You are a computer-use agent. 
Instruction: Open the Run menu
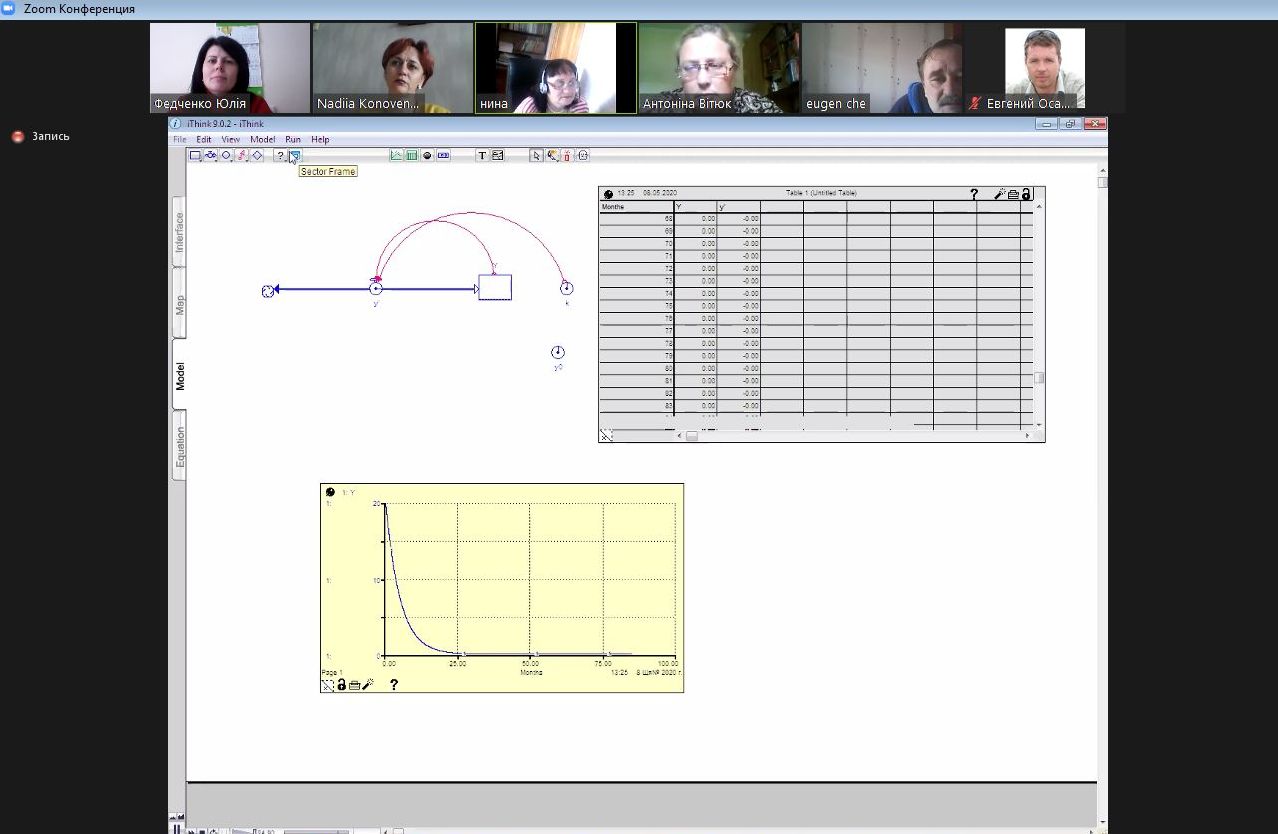(x=293, y=140)
